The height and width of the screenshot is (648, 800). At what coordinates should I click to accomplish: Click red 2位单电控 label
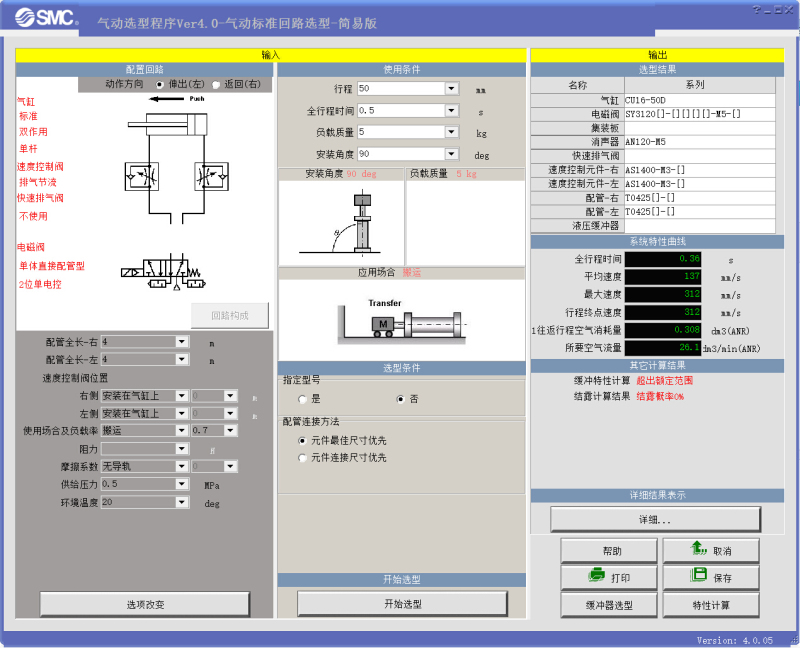click(x=40, y=285)
